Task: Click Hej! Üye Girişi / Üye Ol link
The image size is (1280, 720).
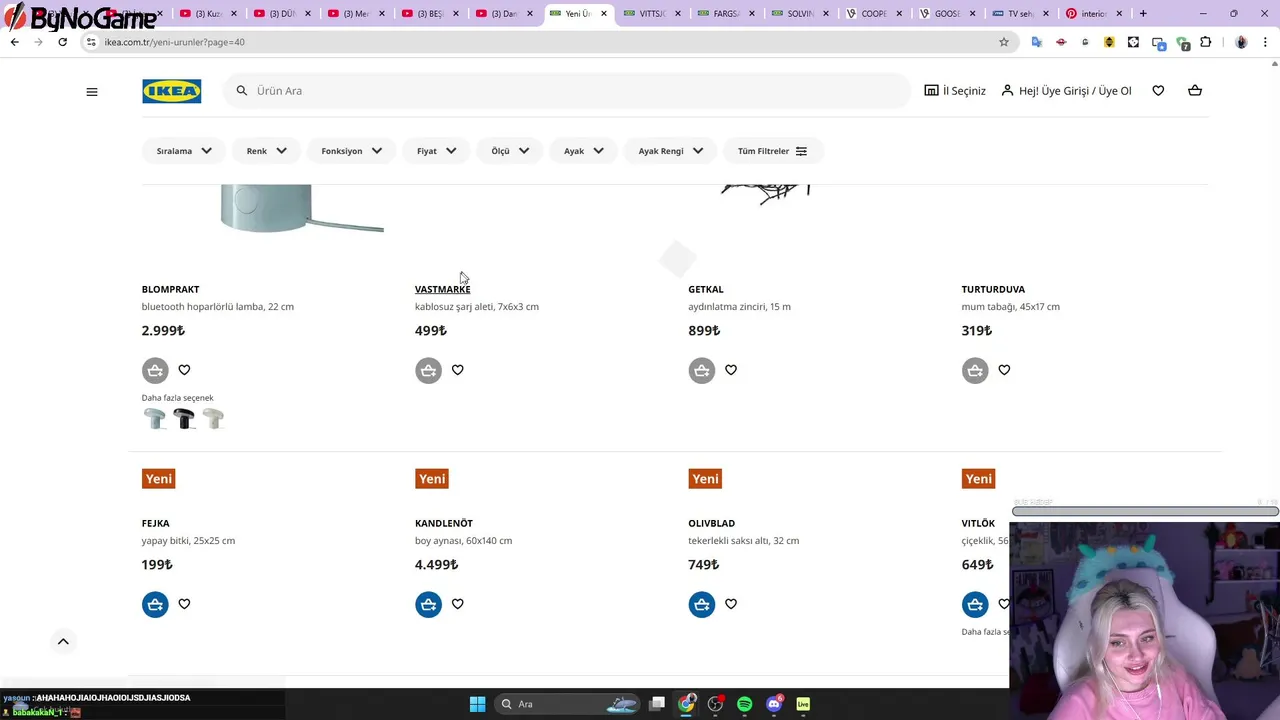Action: pos(1066,91)
